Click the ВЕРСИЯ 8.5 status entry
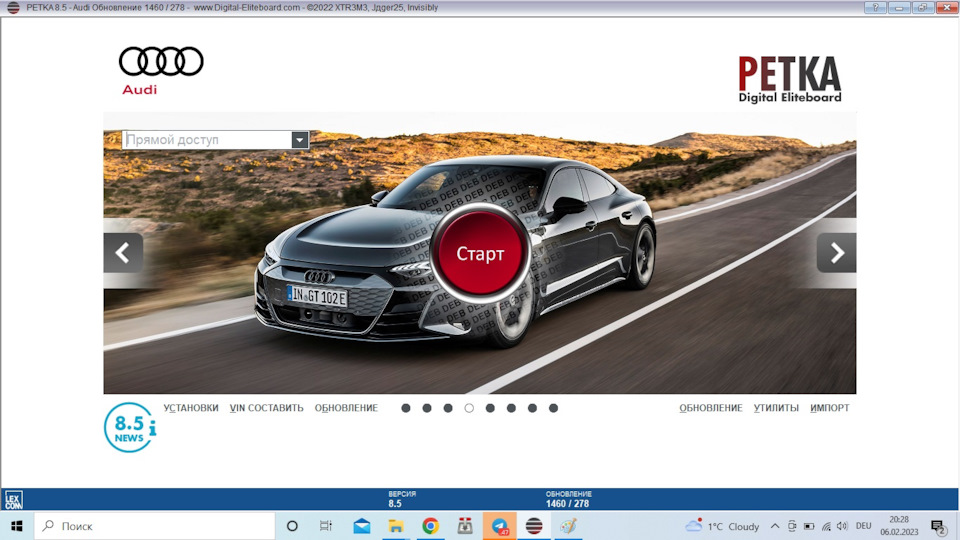960x540 pixels. tap(402, 499)
